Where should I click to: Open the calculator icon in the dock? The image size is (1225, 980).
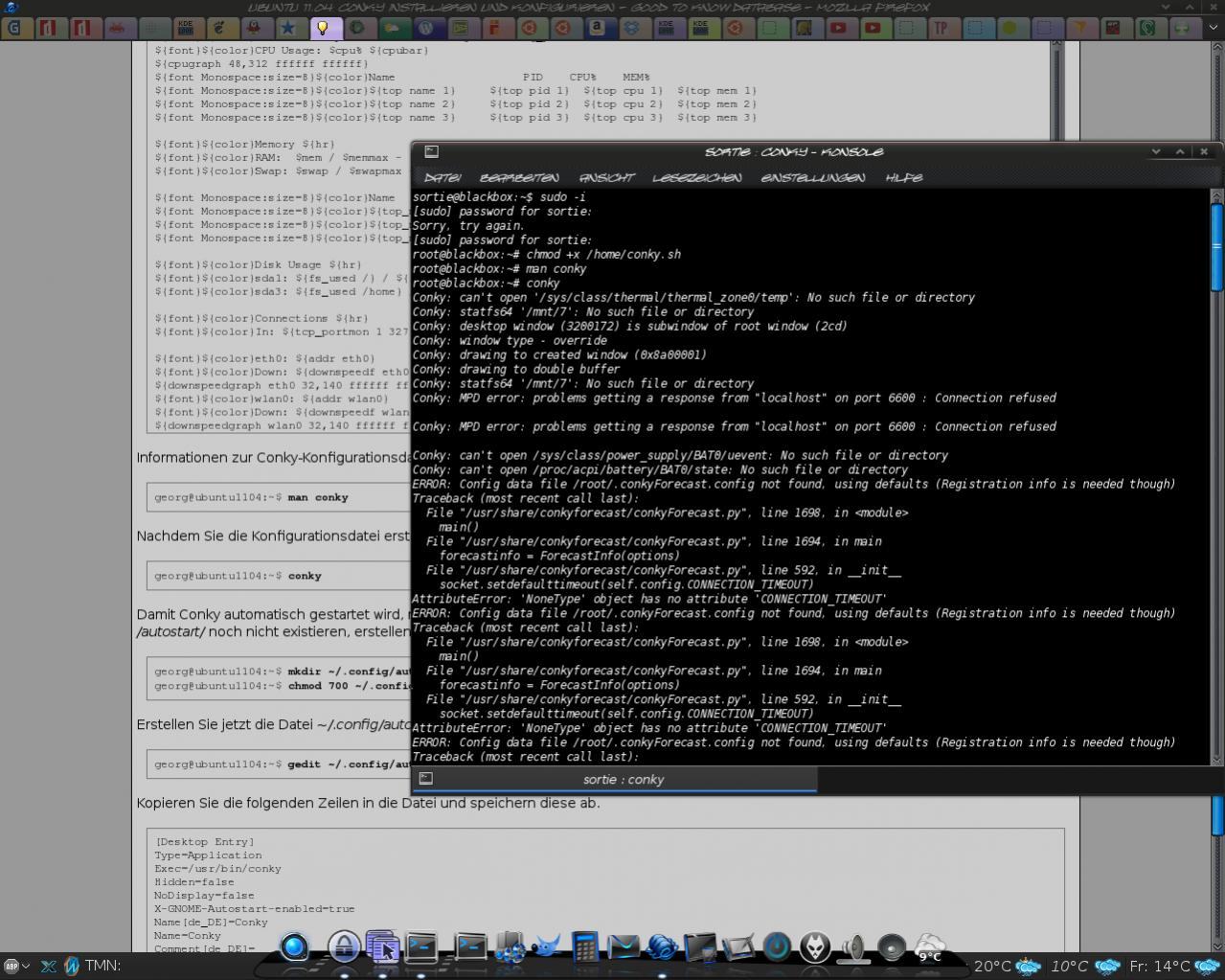[585, 946]
